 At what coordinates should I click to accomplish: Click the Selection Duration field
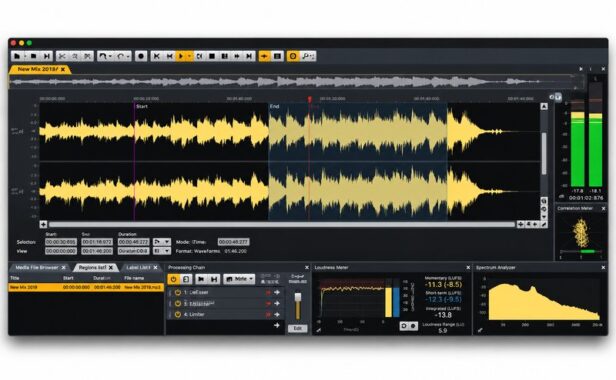coord(134,242)
